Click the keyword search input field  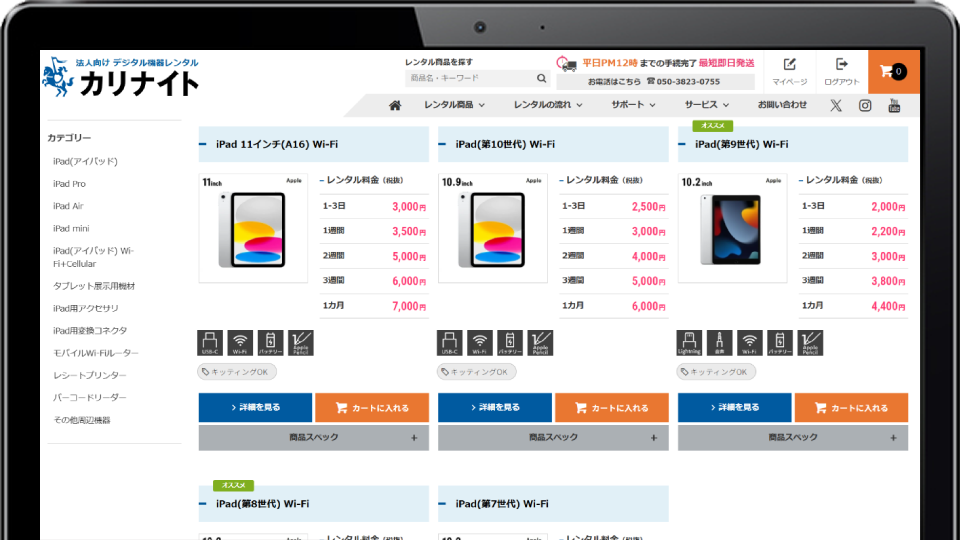(468, 78)
